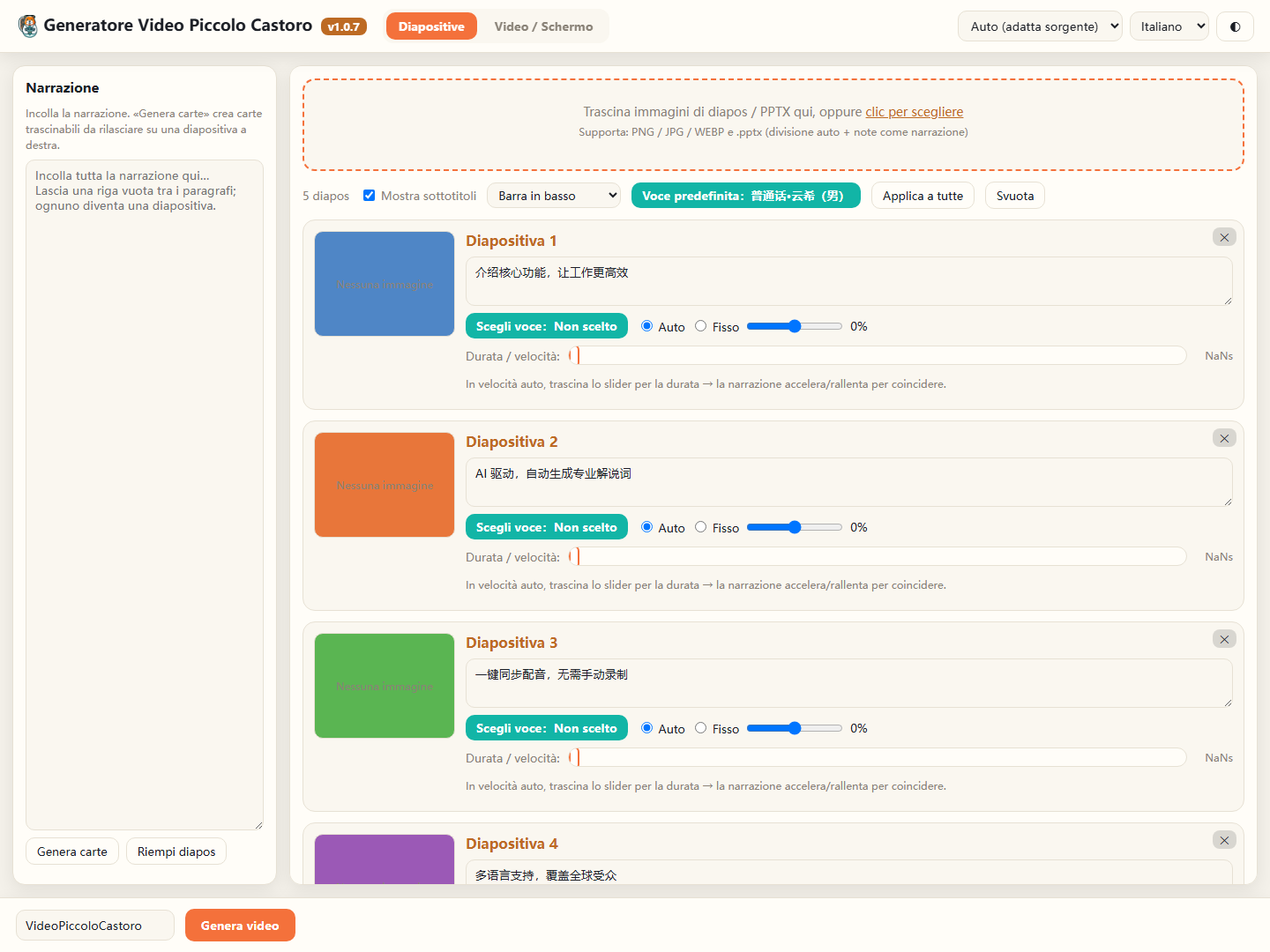
Task: Click the v1.0.7 version badge
Action: point(344,26)
